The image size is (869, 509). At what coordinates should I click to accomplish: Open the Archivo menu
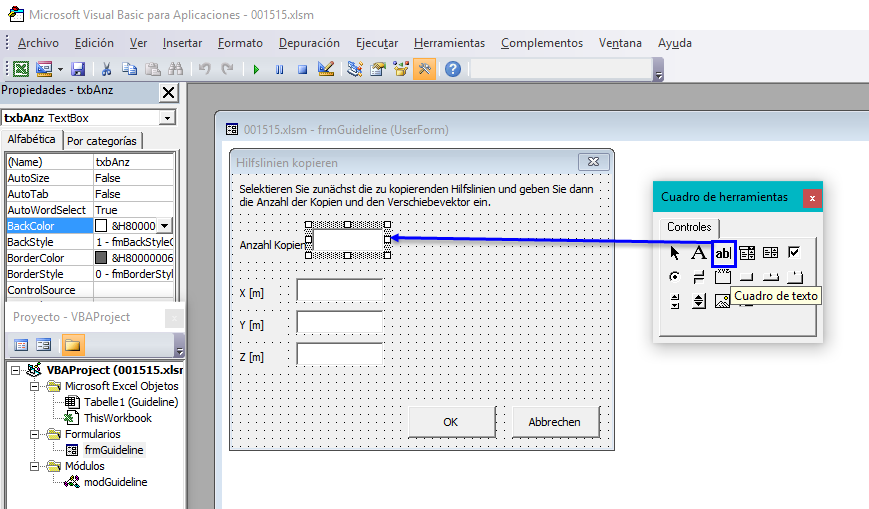click(x=38, y=43)
